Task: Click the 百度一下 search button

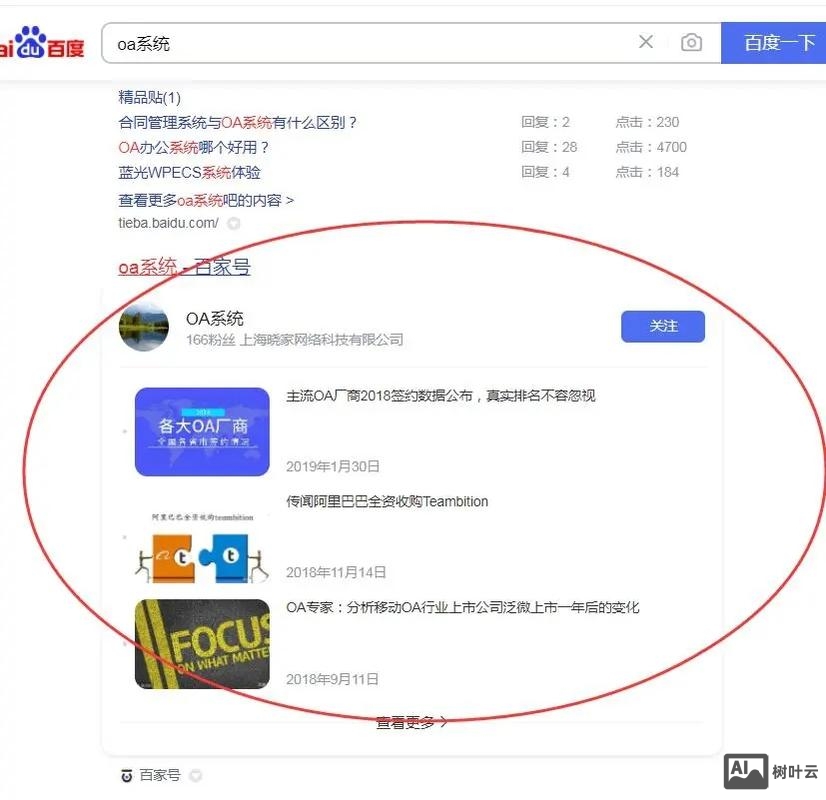Action: click(780, 42)
